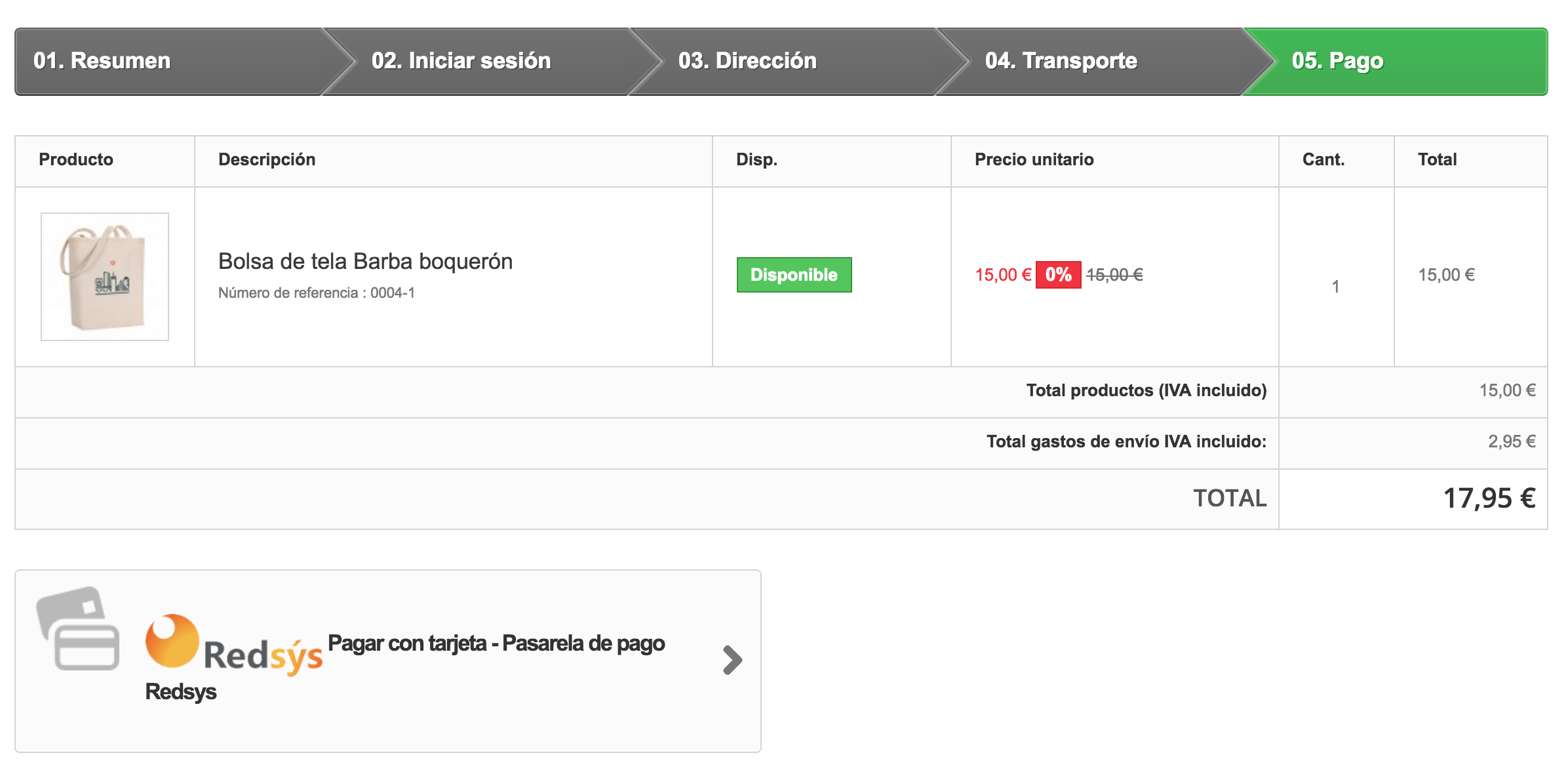This screenshot has height=774, width=1568.
Task: Choose Pagar con tarjeta - Pasarela de pago
Action: click(496, 643)
